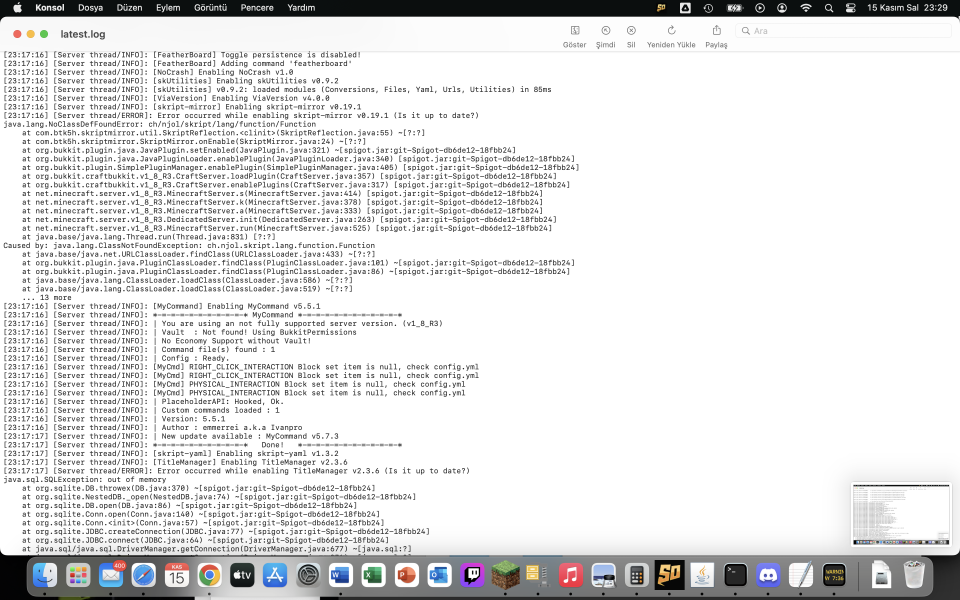Launch Microsoft Word from the Dock
Screen dimensions: 960x600
340,576
